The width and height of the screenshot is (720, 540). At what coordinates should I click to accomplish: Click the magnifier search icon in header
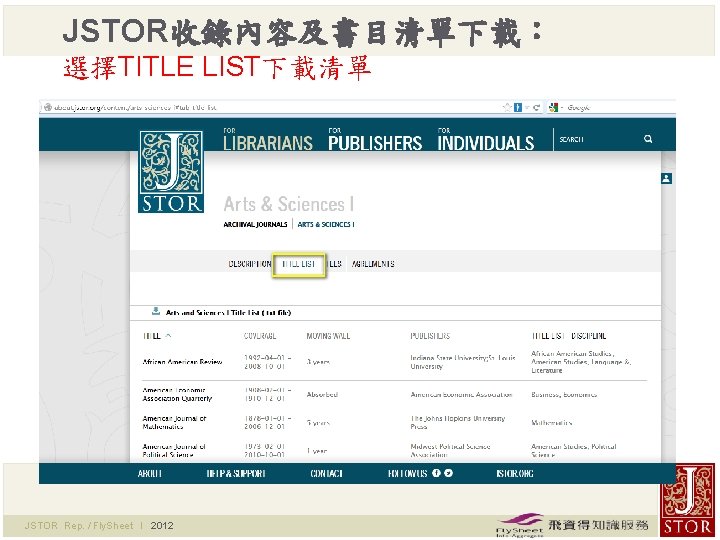[648, 139]
